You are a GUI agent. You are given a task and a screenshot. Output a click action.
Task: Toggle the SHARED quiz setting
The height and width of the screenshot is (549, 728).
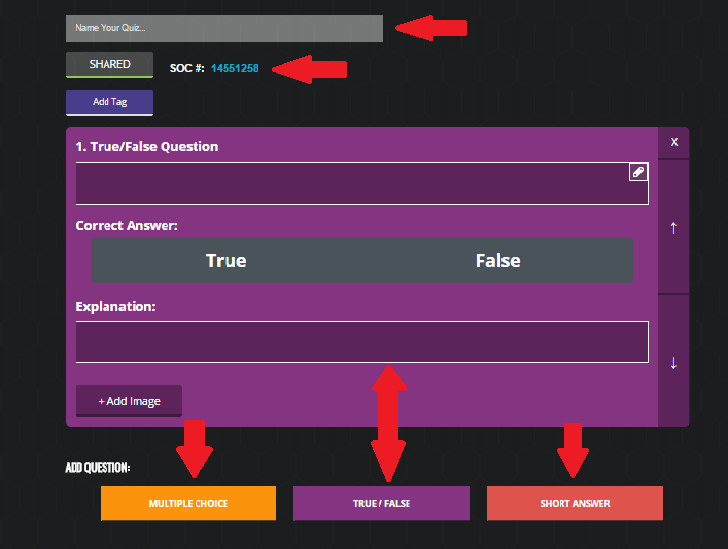109,65
